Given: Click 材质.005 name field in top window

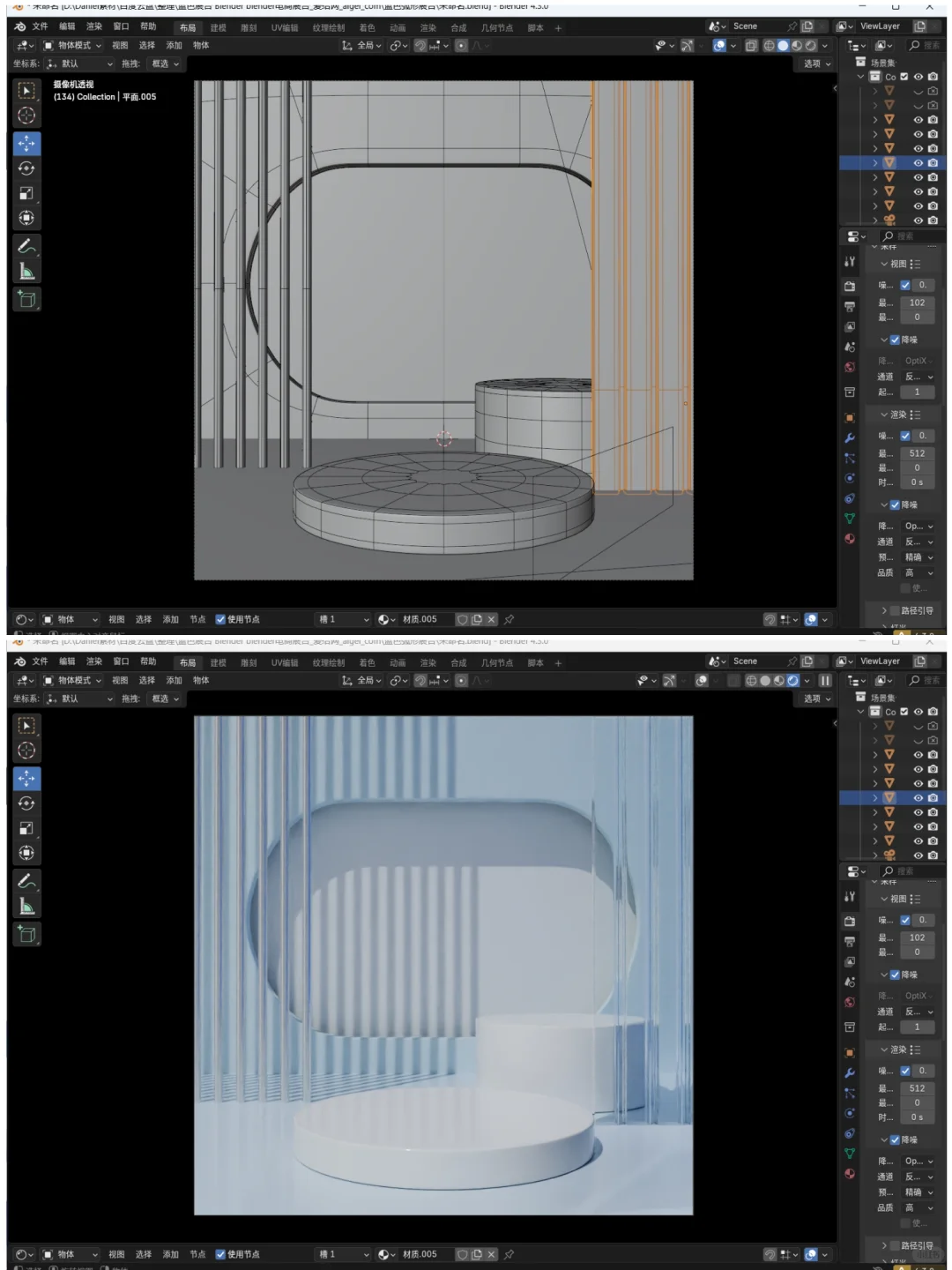Looking at the screenshot, I should (x=425, y=619).
